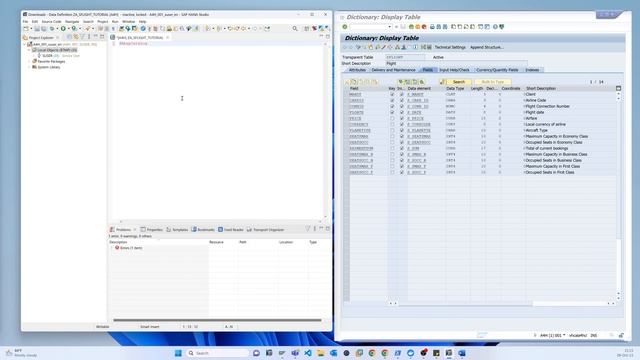Click the Help icon in SAP standard toolbar
This screenshot has width=640, height=360.
click(x=495, y=27)
